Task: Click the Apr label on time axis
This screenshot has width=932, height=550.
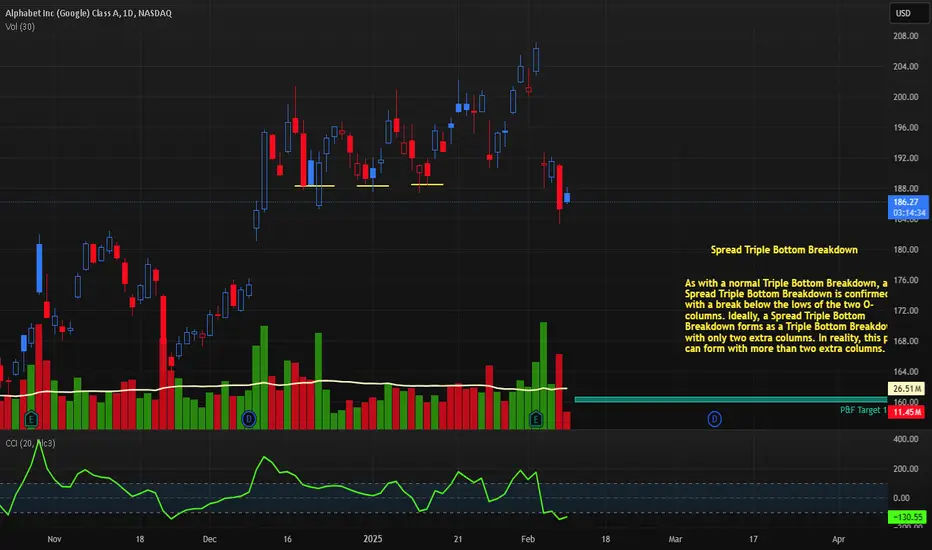Action: (838, 539)
